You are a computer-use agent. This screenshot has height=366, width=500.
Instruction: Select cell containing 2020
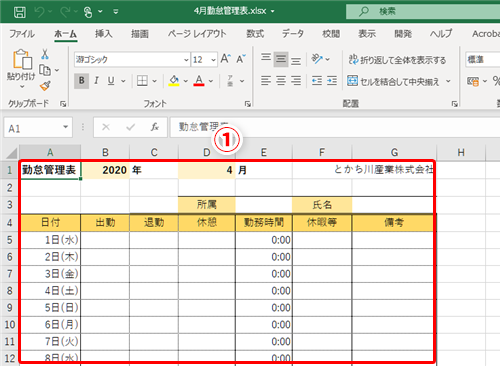point(105,170)
